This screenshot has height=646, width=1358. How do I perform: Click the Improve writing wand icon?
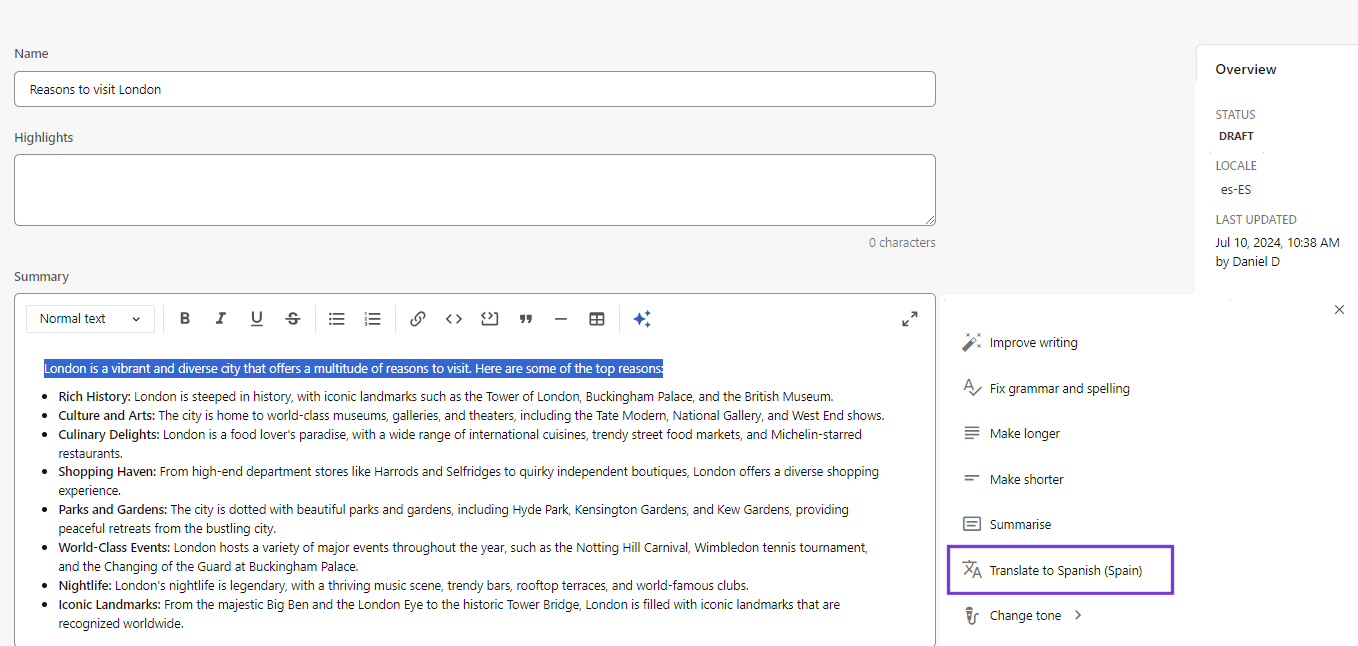(x=972, y=342)
